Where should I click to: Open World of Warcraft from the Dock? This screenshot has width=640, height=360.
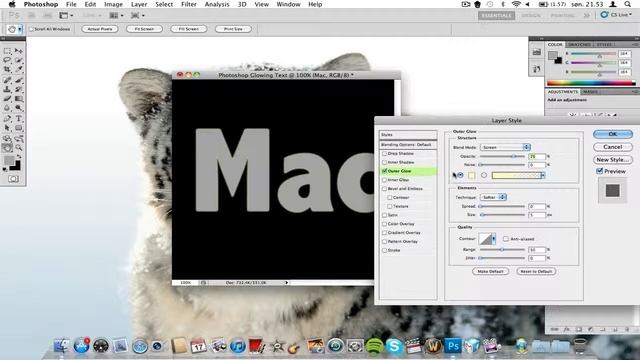point(433,346)
